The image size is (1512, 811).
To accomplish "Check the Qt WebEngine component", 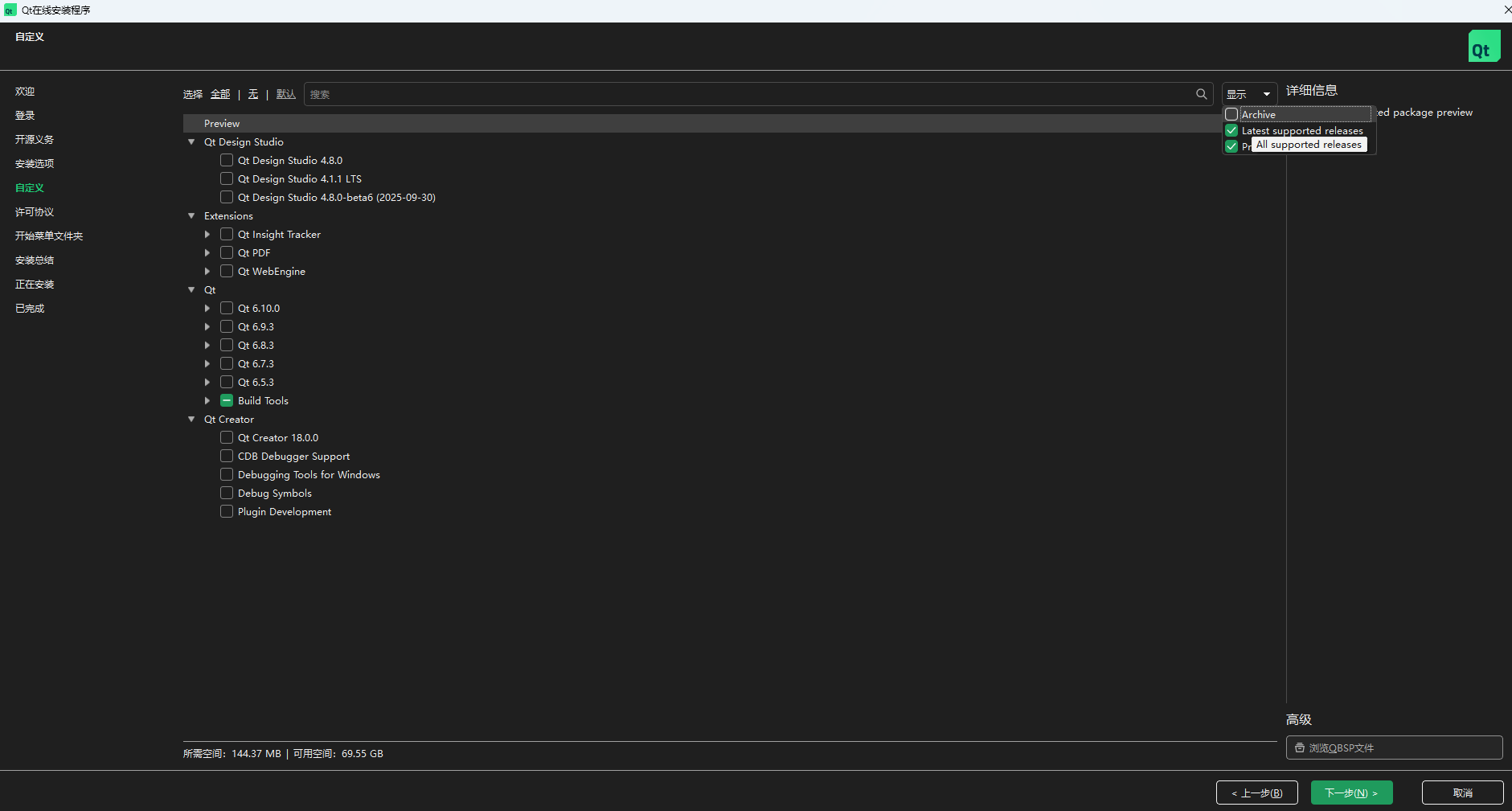I will click(227, 271).
